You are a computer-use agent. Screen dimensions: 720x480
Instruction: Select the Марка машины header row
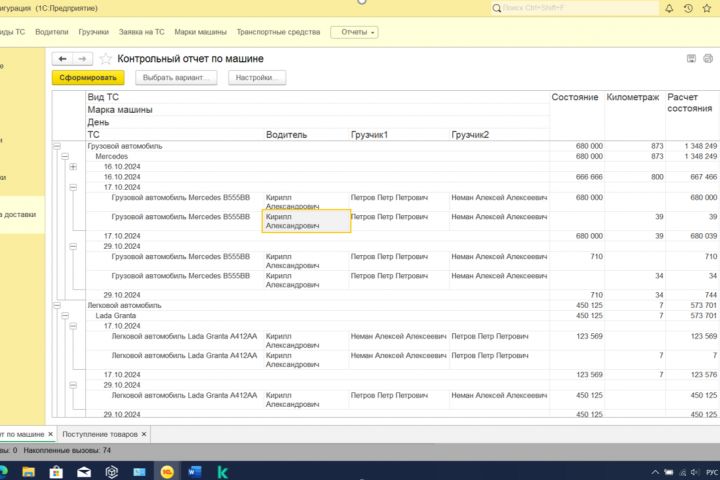coord(318,110)
